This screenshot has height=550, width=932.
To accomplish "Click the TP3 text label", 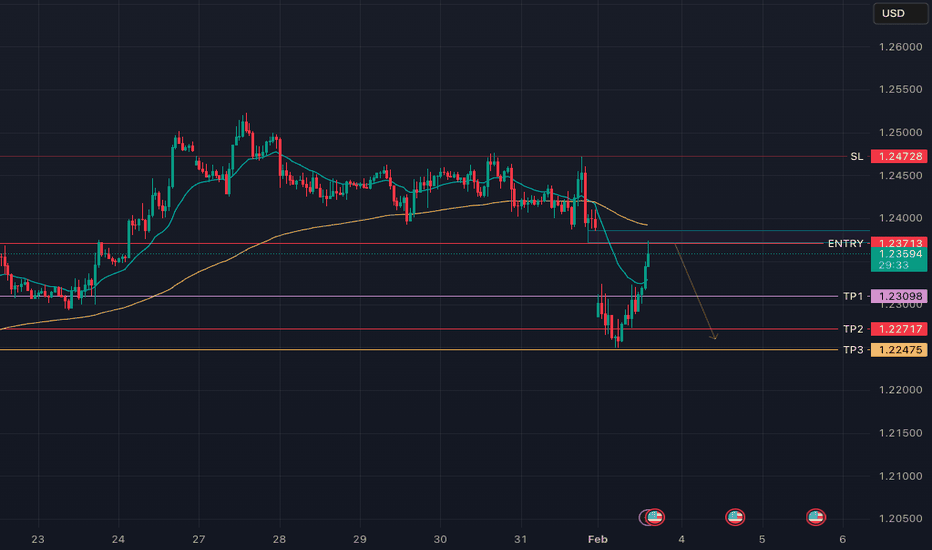I will click(x=853, y=350).
